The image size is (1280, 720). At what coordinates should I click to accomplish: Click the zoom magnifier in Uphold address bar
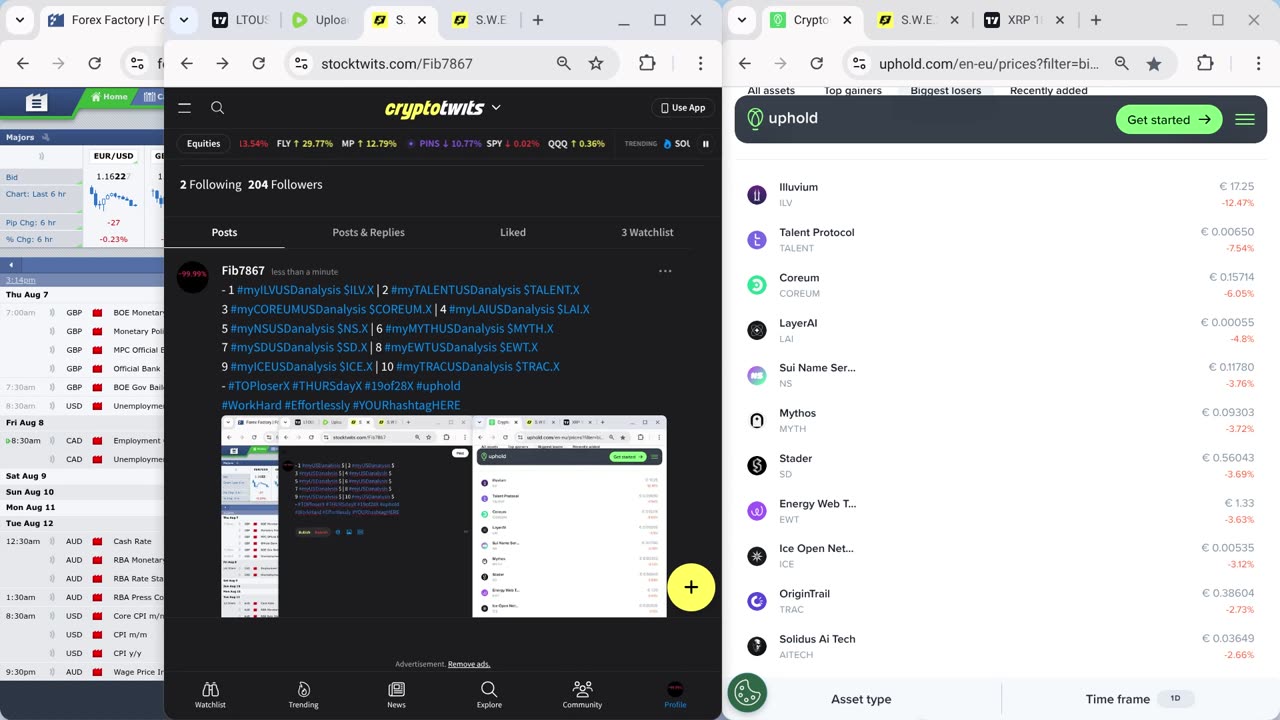(1121, 63)
